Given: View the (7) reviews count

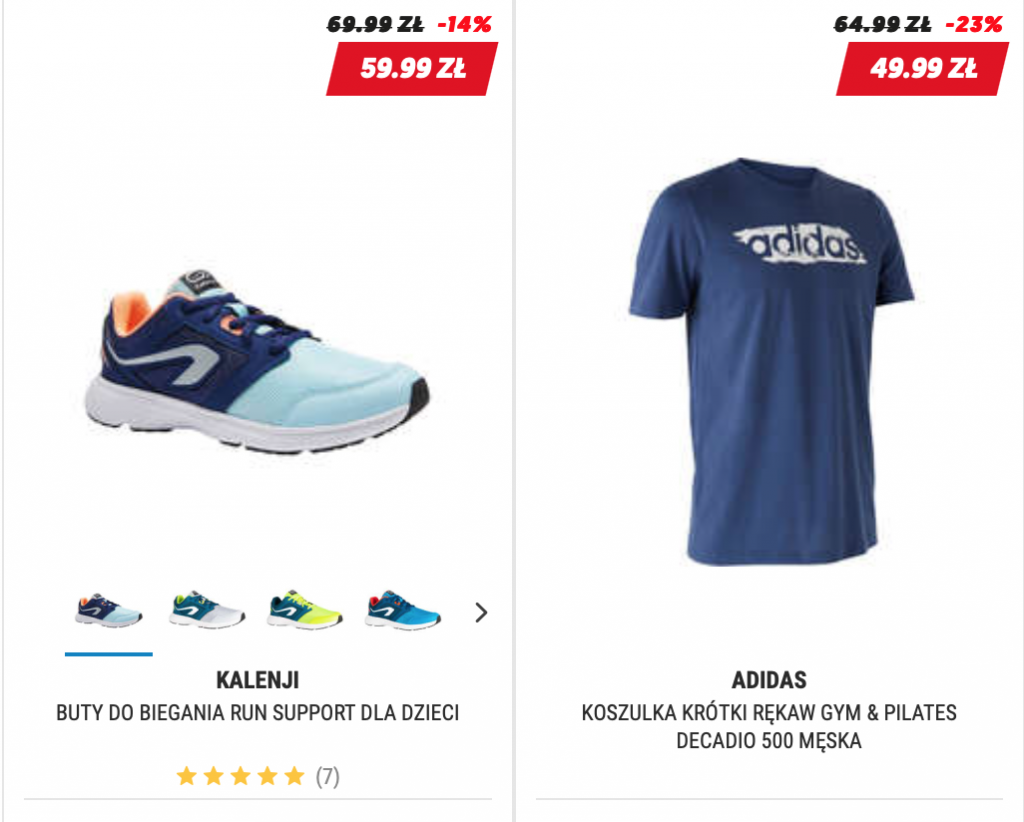Looking at the screenshot, I should pyautogui.click(x=328, y=776).
